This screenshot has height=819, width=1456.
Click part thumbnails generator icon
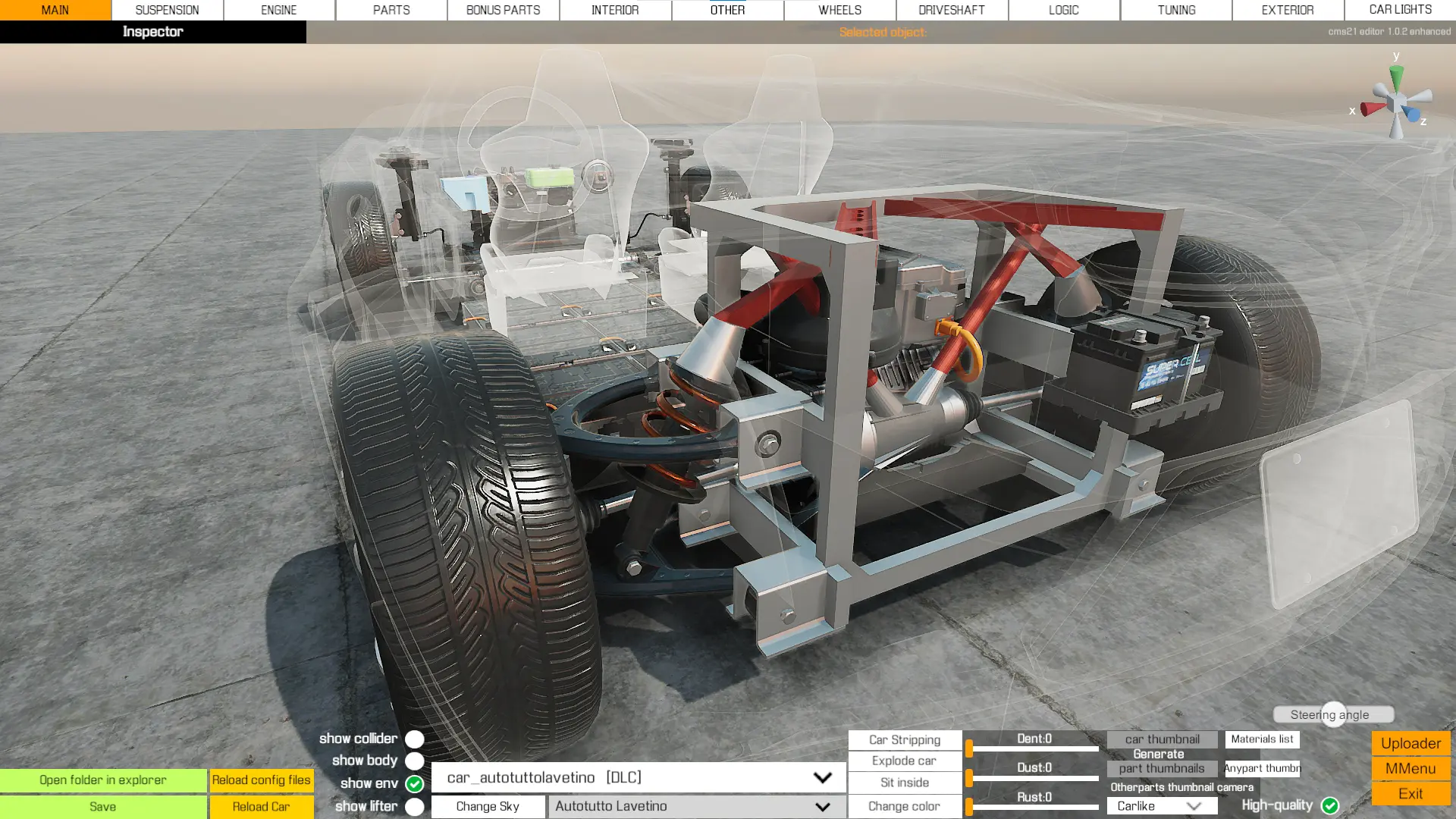pyautogui.click(x=1160, y=768)
